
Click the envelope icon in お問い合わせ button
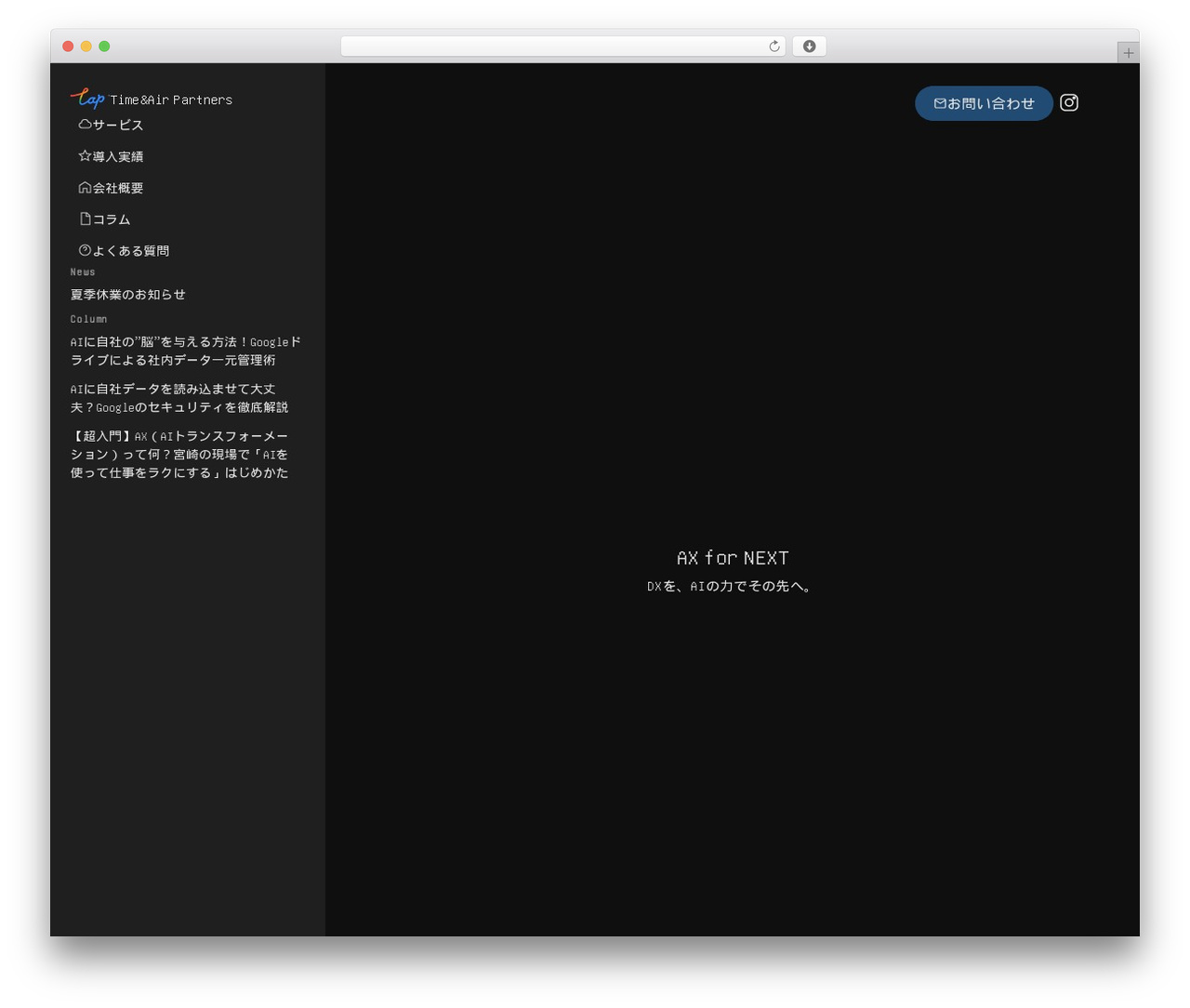(x=940, y=103)
